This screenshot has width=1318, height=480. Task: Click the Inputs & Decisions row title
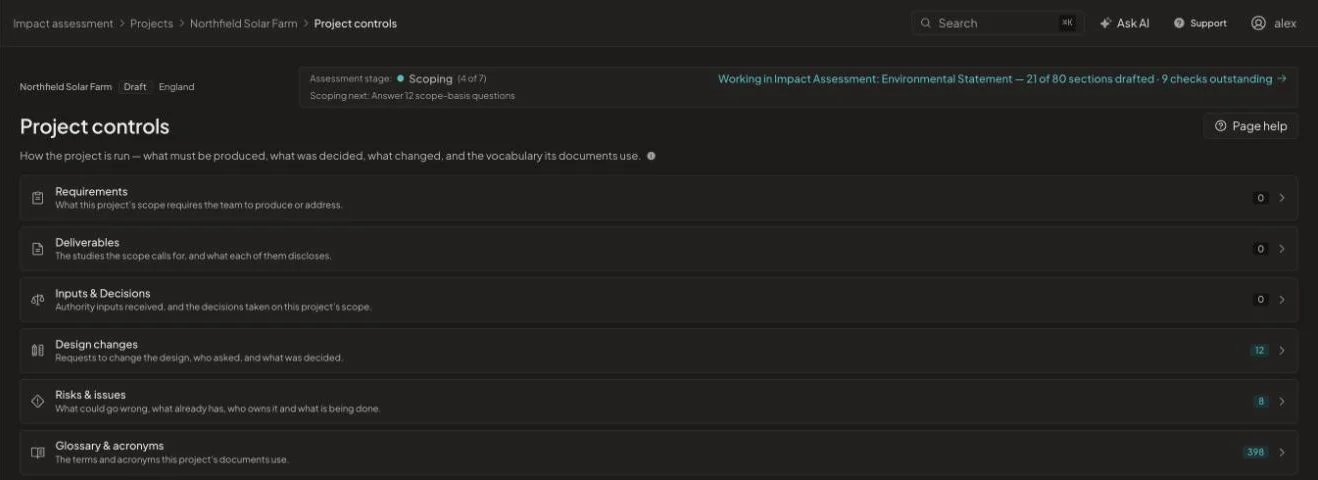(x=102, y=293)
